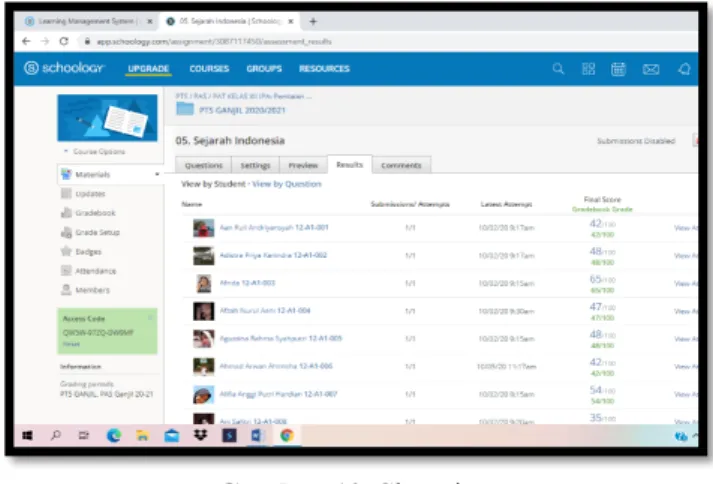Viewport: 713px width, 484px height.
Task: Open File Explorer from taskbar
Action: (x=142, y=436)
